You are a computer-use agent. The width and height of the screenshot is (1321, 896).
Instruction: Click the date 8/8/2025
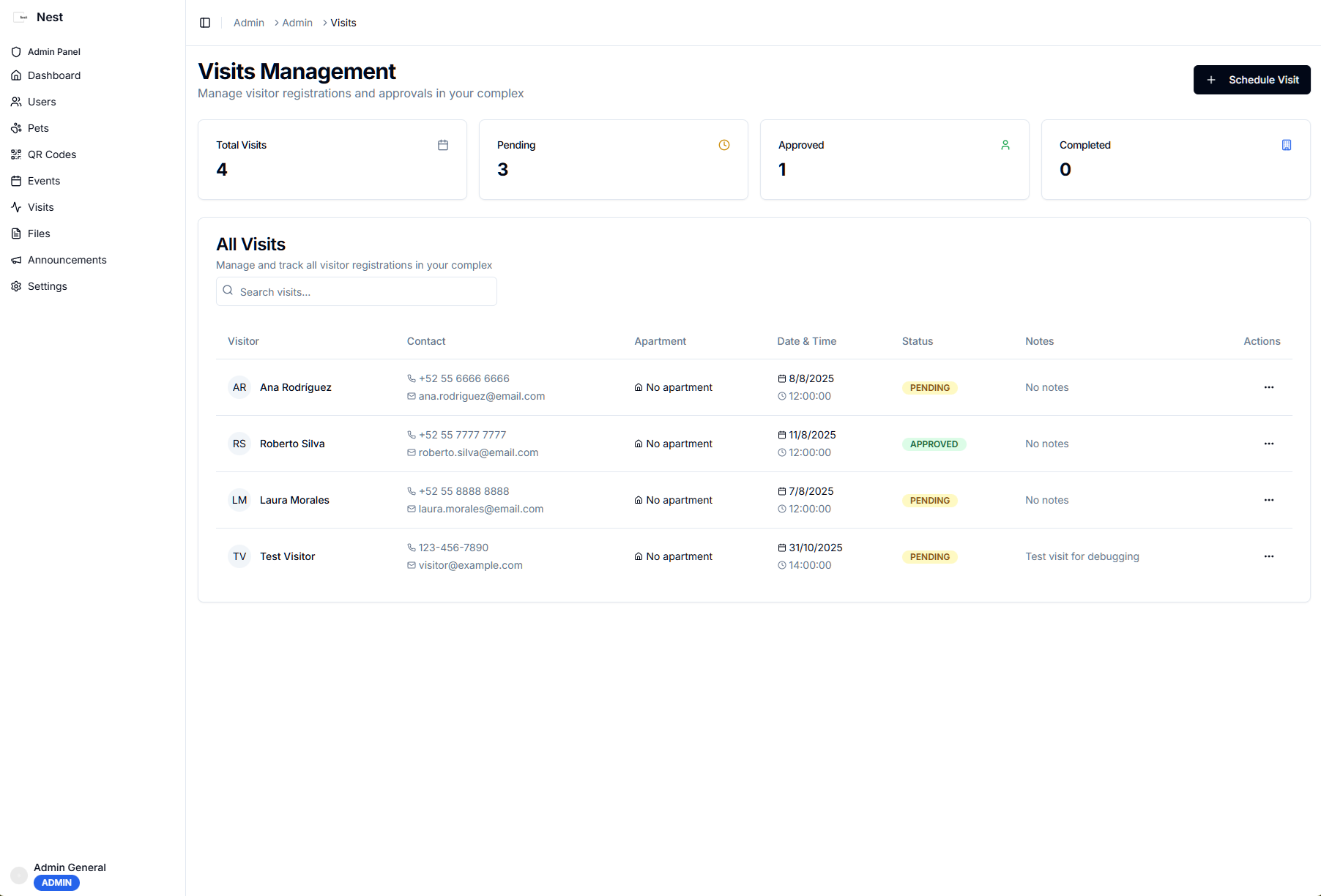coord(811,378)
